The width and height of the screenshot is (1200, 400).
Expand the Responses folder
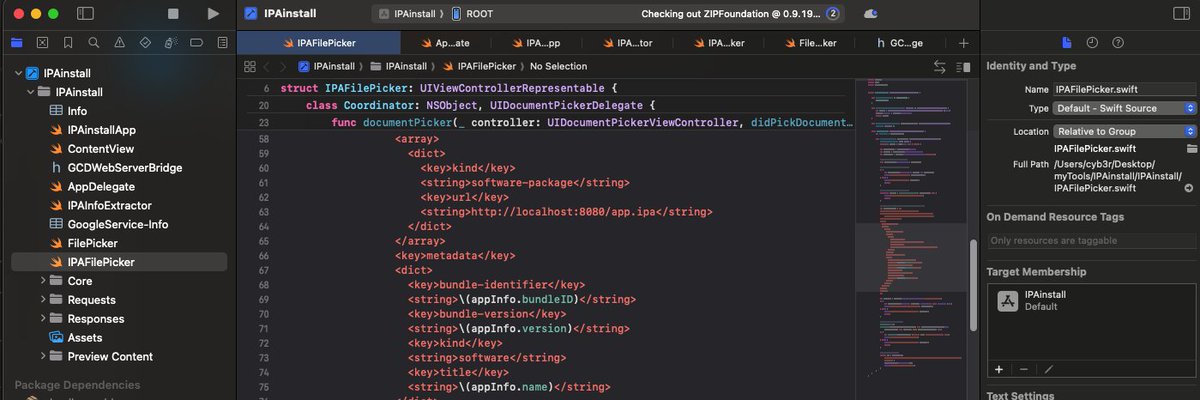(x=43, y=319)
